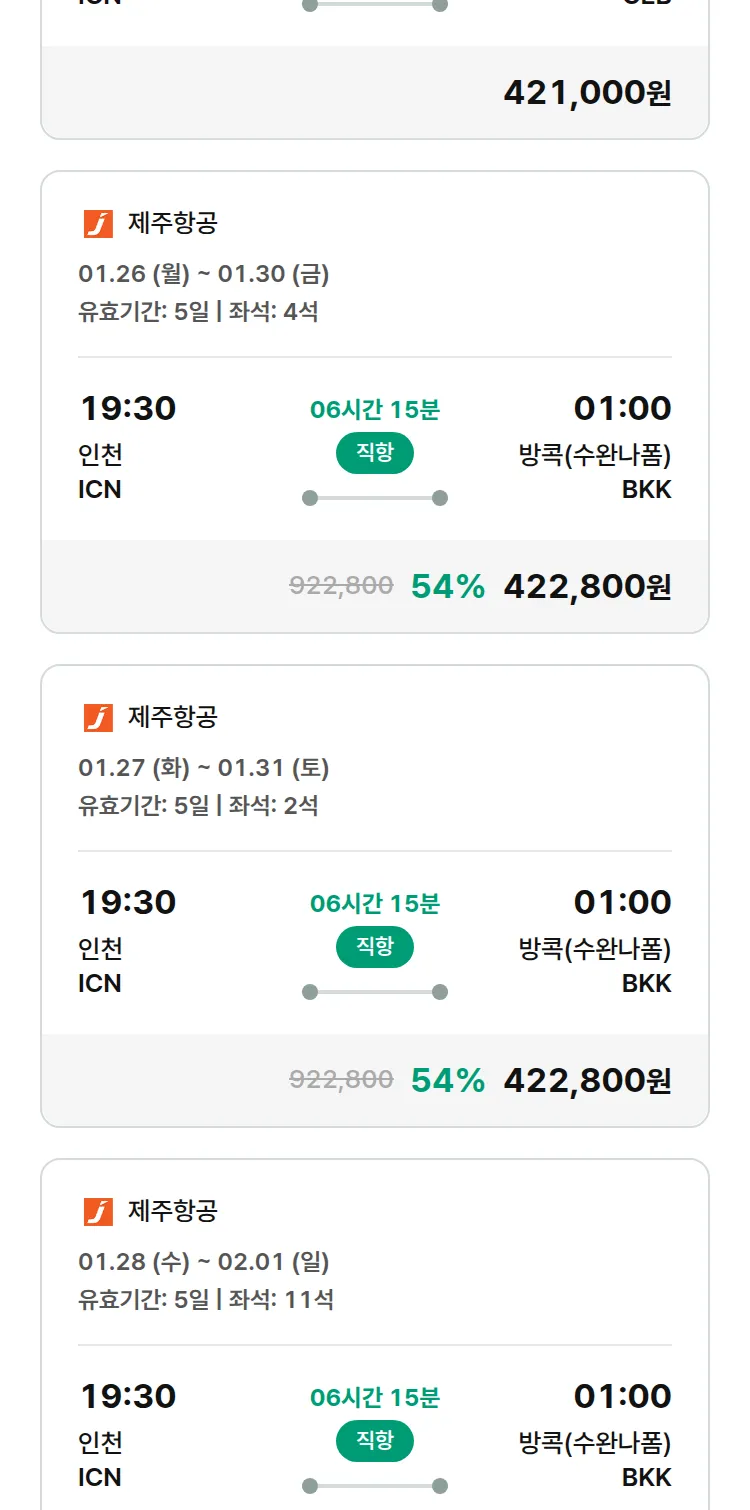The width and height of the screenshot is (750, 1510).
Task: Click the route line on the 01.26 flight
Action: [375, 498]
